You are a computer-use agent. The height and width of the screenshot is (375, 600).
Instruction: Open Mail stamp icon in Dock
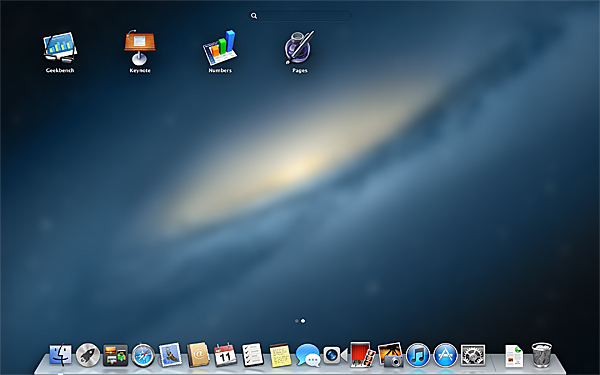[x=170, y=355]
